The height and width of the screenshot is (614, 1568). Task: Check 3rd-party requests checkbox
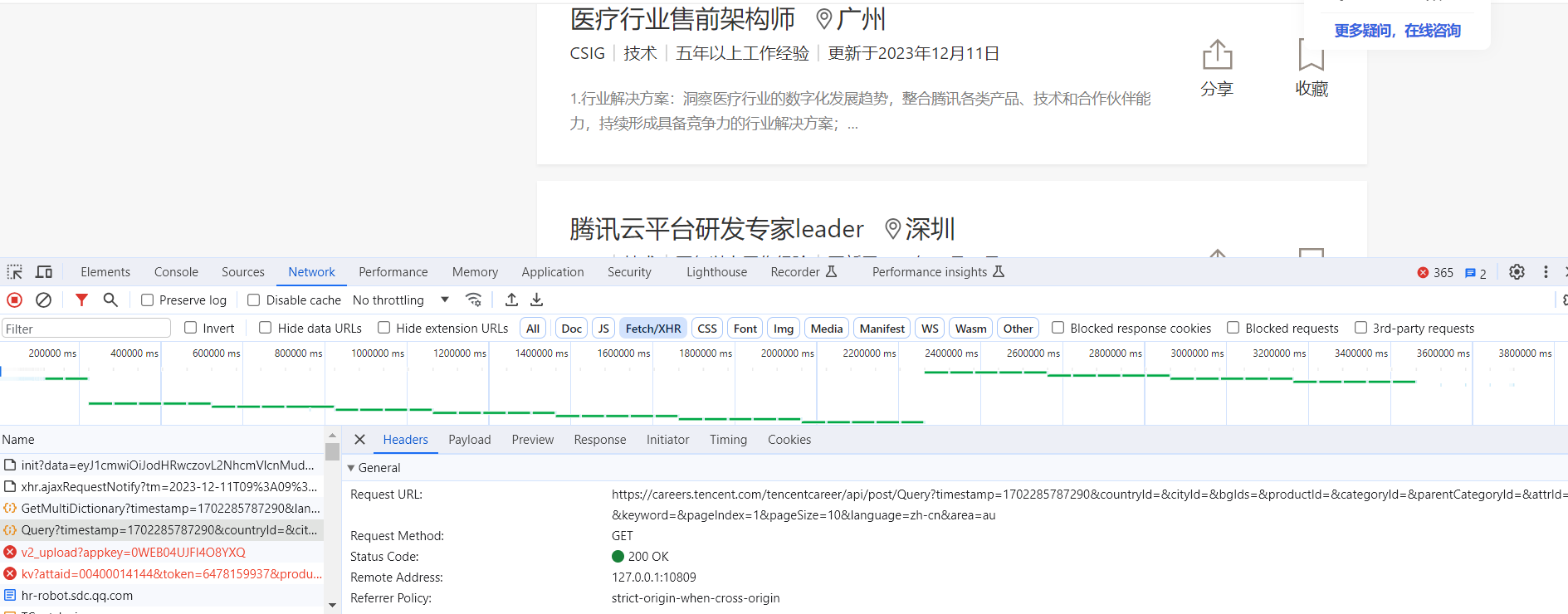click(x=1361, y=328)
